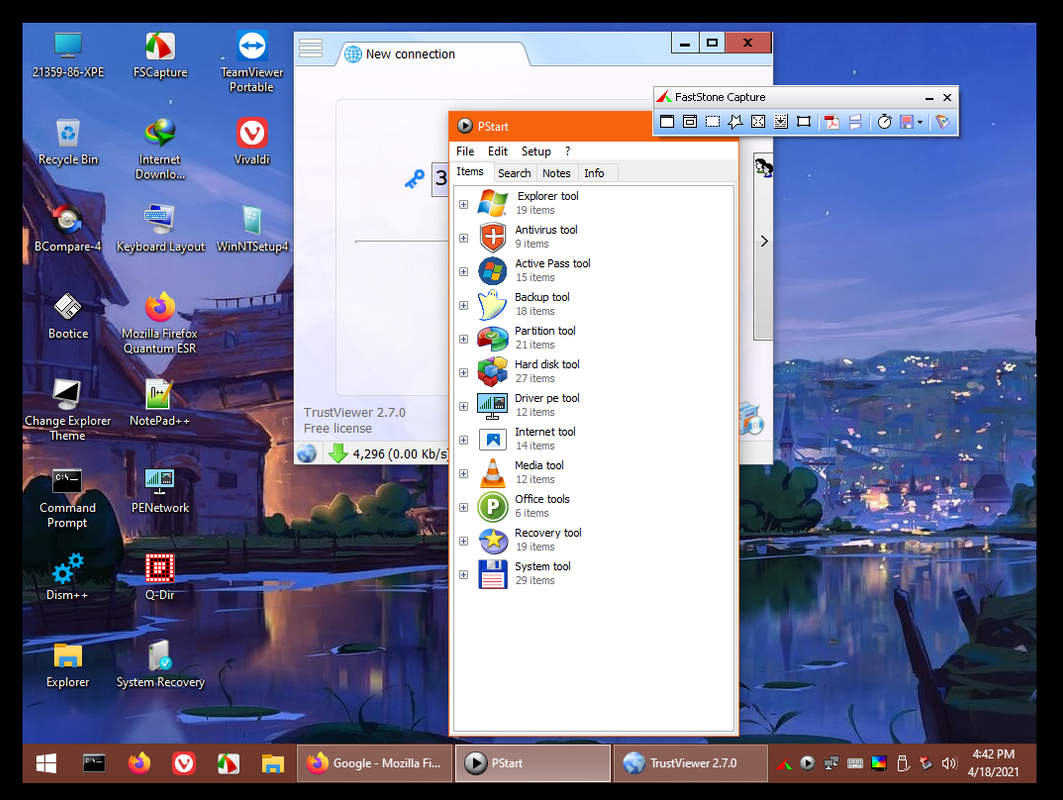Click 'Hard disk tool' label
Image resolution: width=1063 pixels, height=800 pixels.
(x=547, y=364)
